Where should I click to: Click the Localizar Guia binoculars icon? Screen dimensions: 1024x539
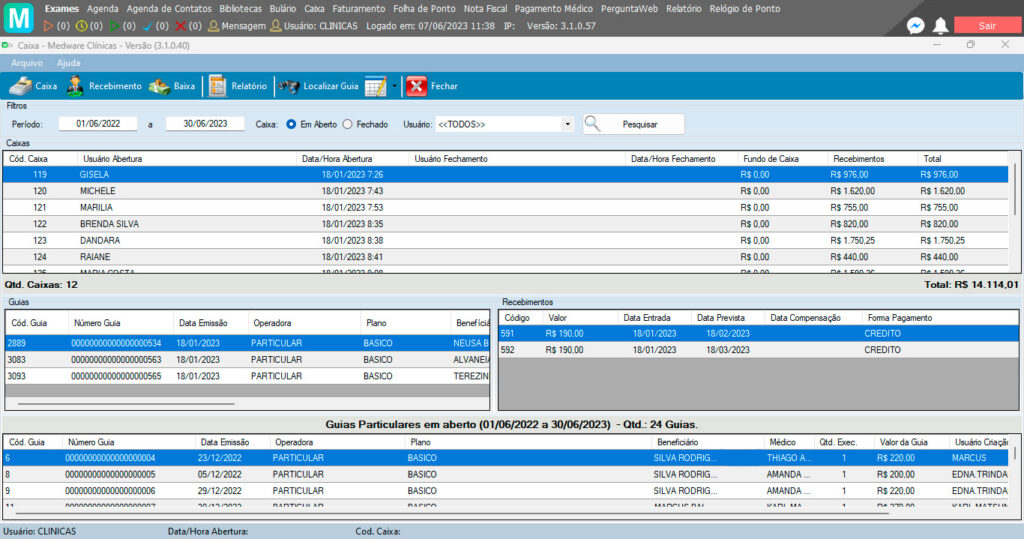(289, 86)
